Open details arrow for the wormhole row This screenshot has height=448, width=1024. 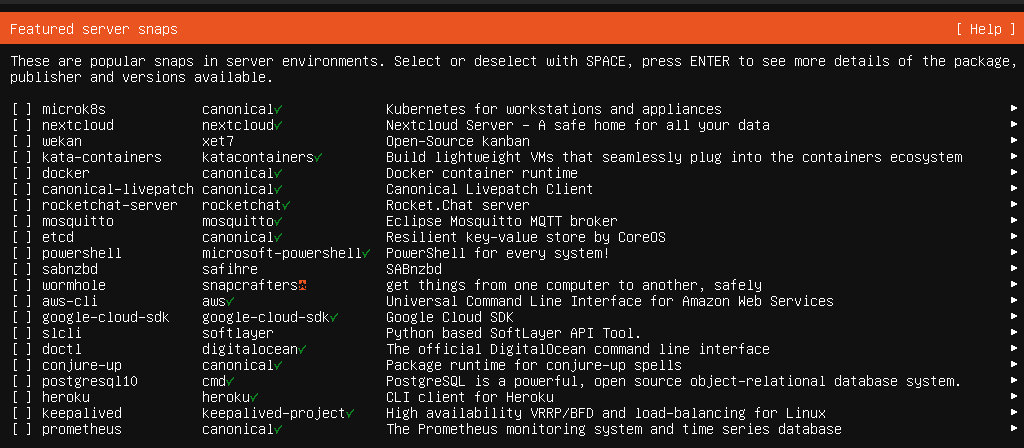pos(1014,285)
